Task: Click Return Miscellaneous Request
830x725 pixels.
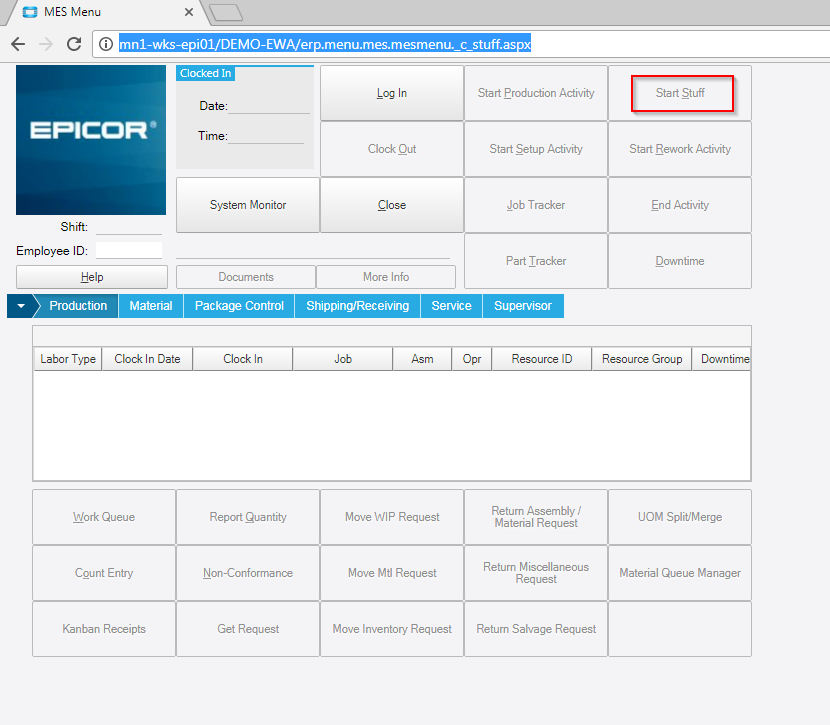Action: pyautogui.click(x=536, y=573)
